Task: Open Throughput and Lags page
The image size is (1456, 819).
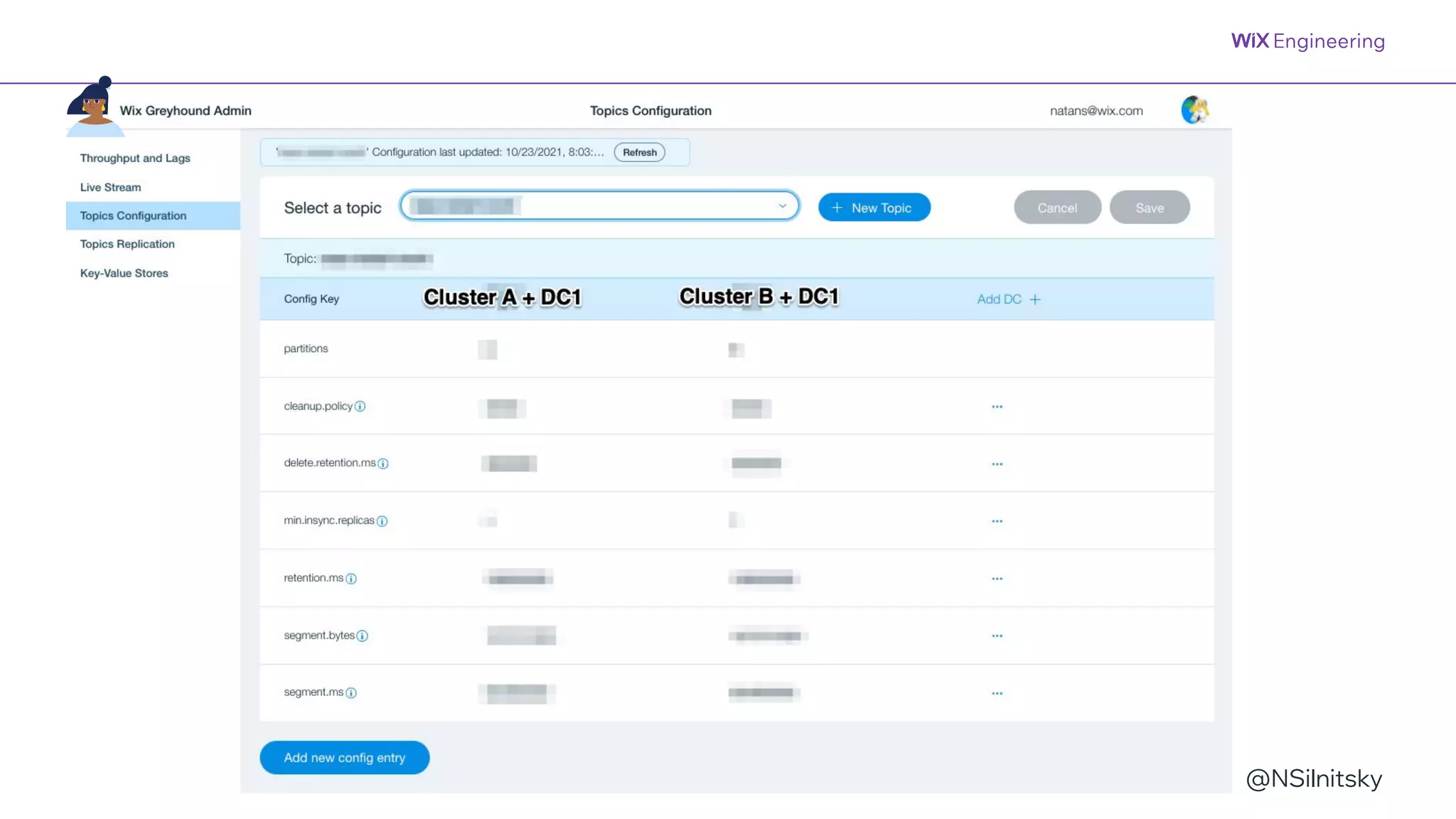Action: pos(135,158)
